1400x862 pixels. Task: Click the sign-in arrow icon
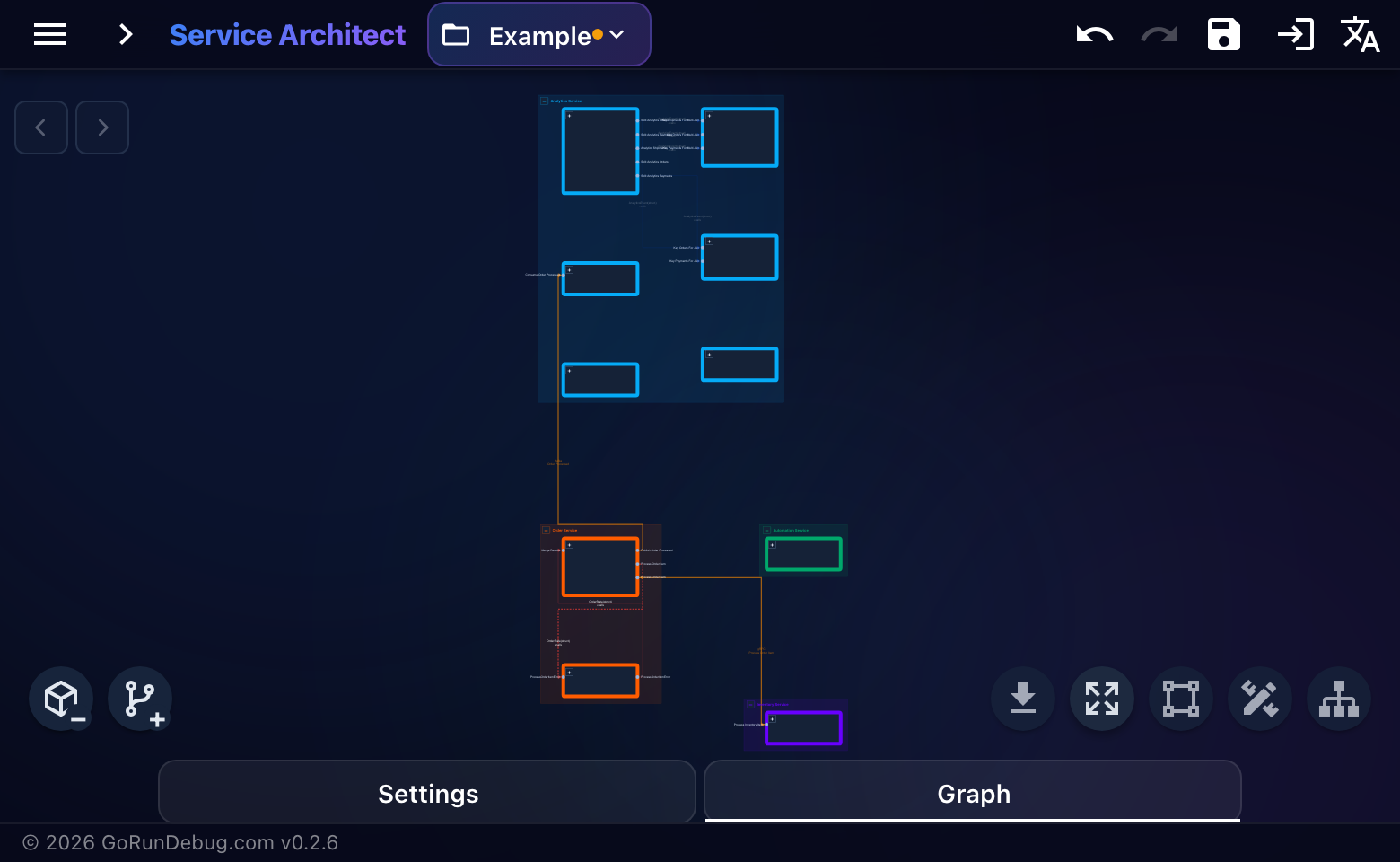(x=1295, y=34)
